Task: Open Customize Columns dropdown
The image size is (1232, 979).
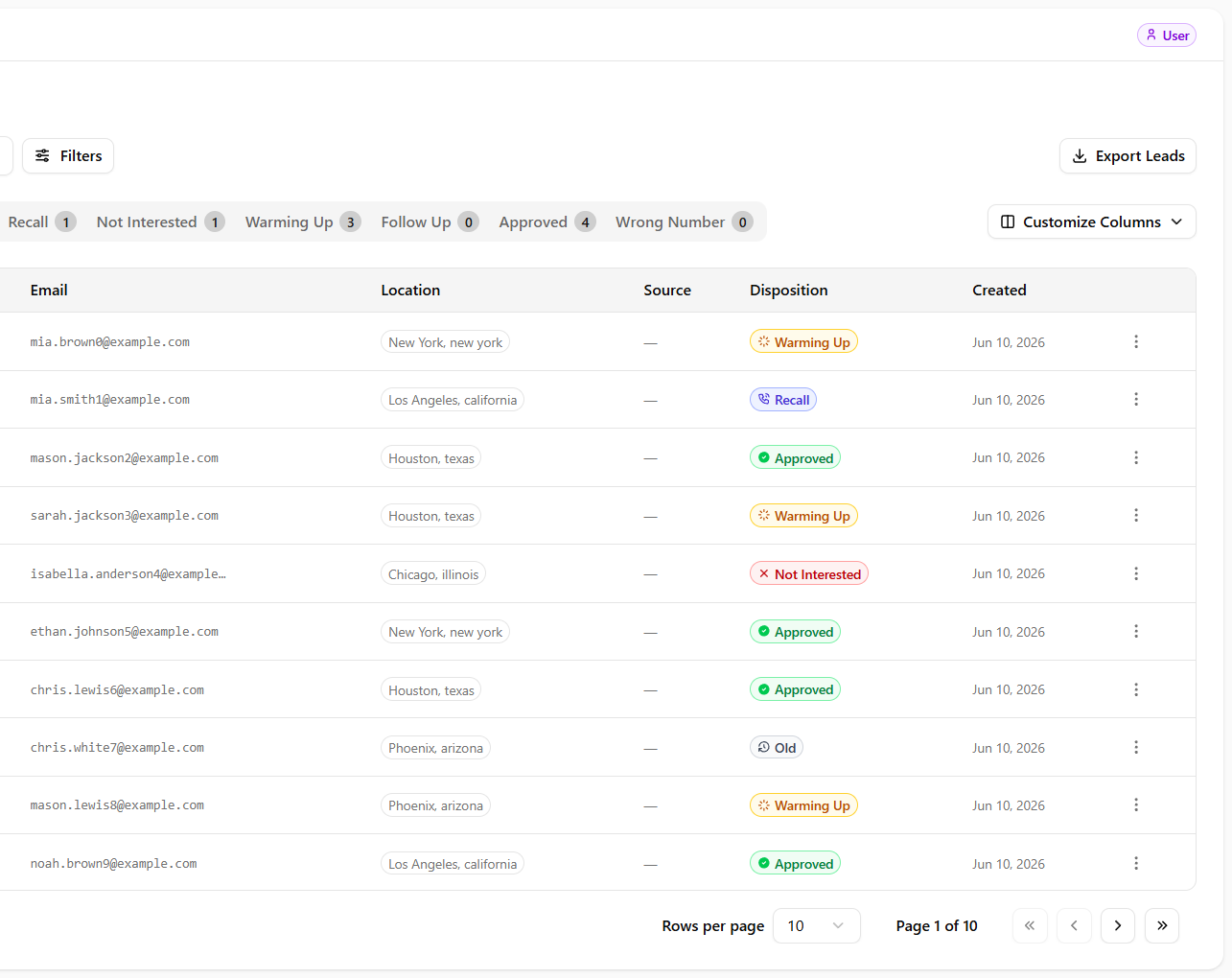Action: (x=1092, y=221)
